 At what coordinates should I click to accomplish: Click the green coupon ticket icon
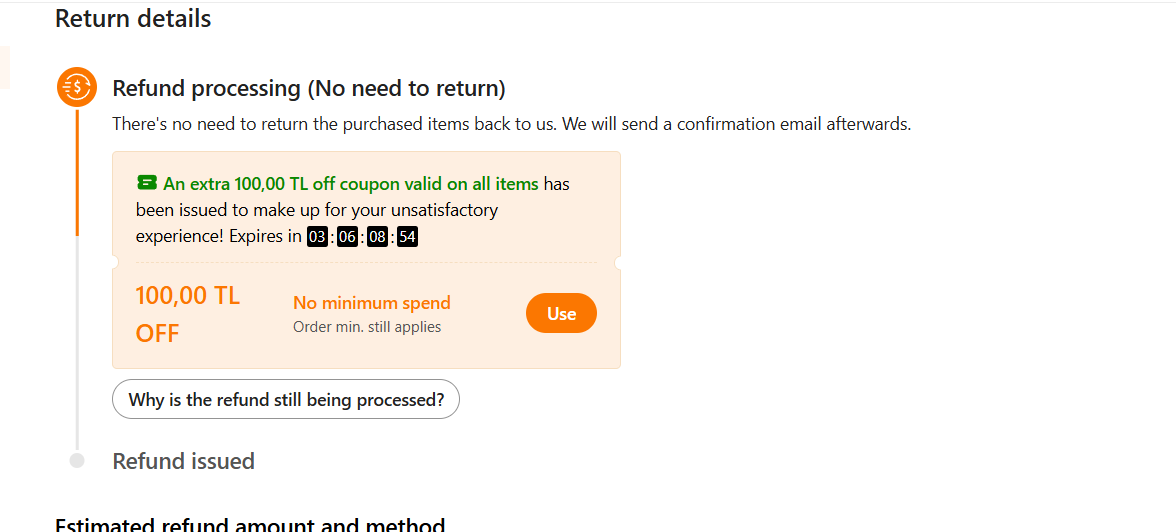(x=147, y=183)
